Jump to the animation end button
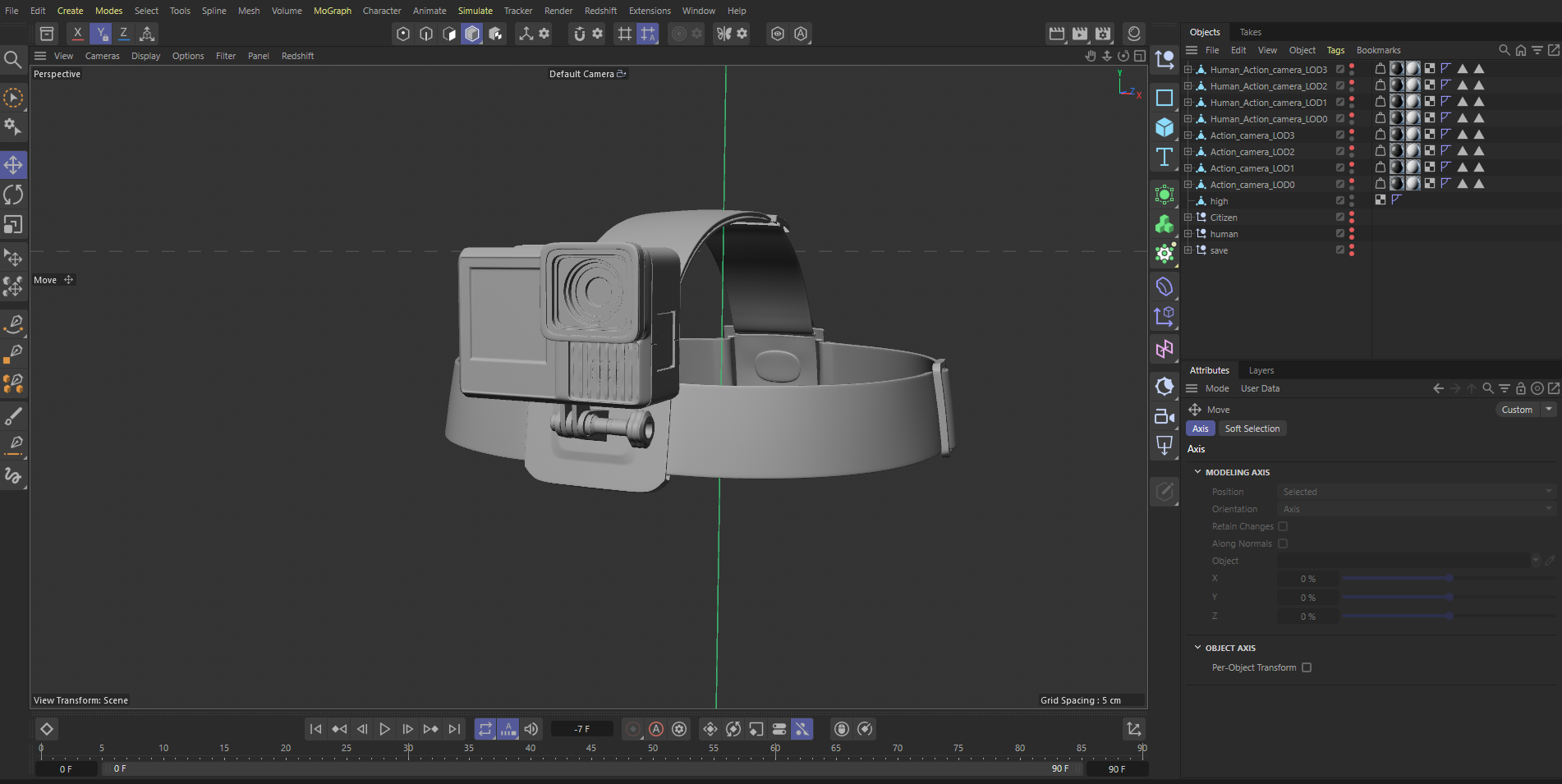 click(454, 729)
